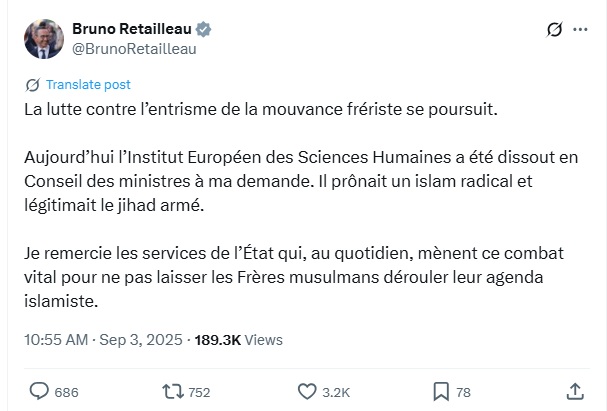Image resolution: width=607 pixels, height=411 pixels.
Task: Click the 752 reposts count
Action: 199,391
